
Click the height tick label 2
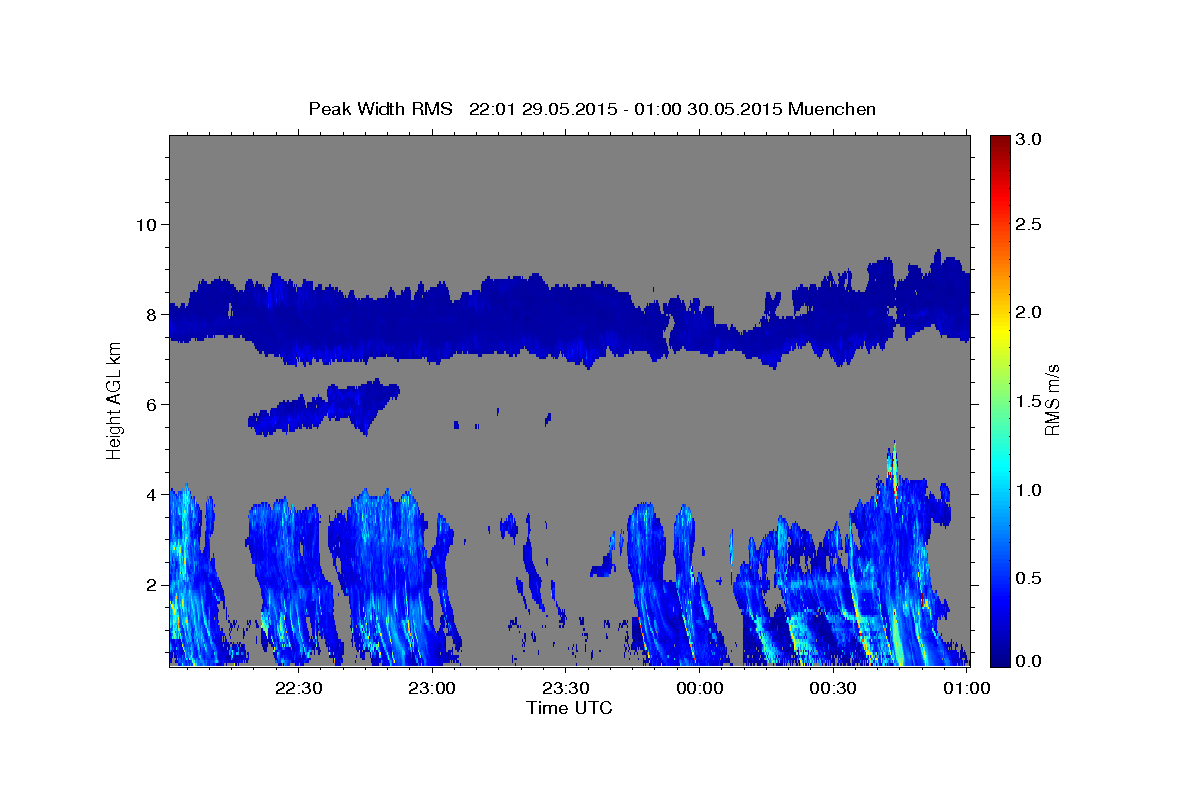(150, 584)
